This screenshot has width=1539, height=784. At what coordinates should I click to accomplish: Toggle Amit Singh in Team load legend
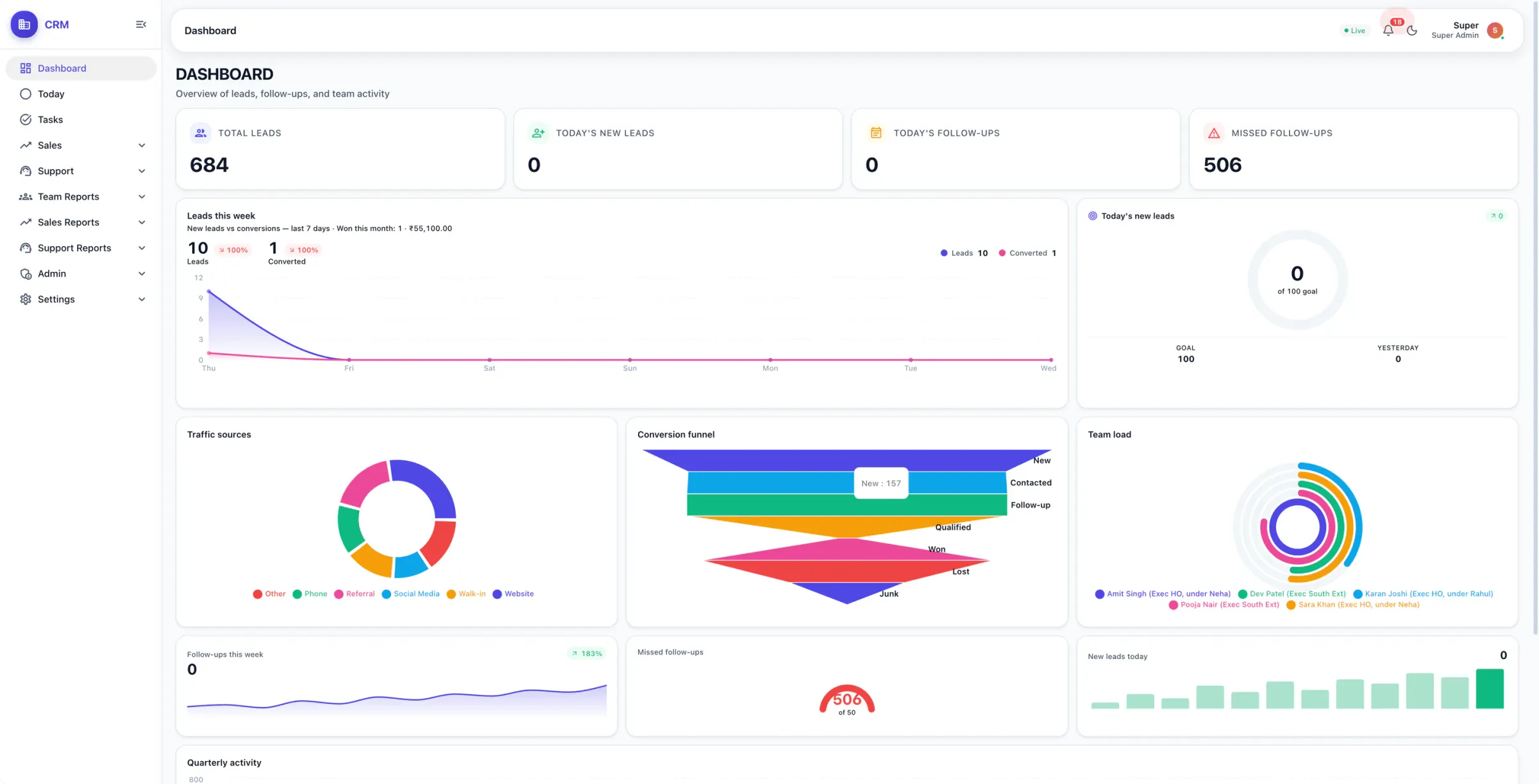1163,594
